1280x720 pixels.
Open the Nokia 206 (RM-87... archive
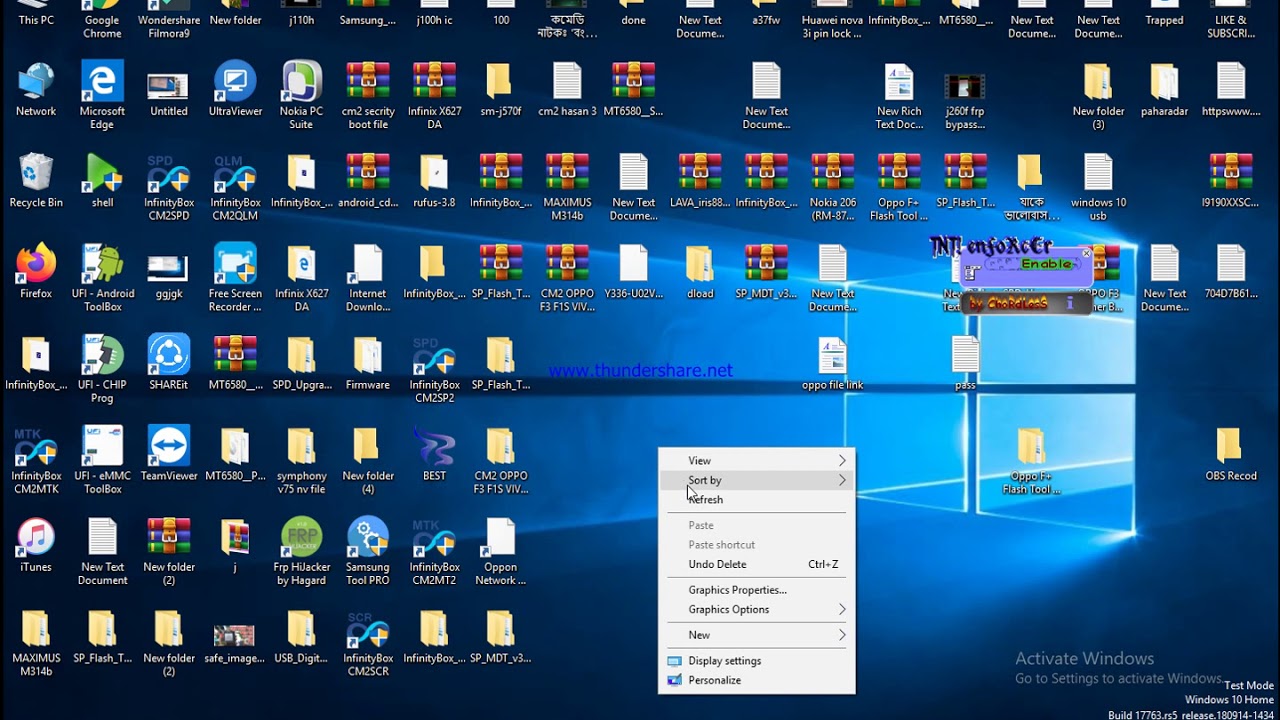(x=832, y=172)
